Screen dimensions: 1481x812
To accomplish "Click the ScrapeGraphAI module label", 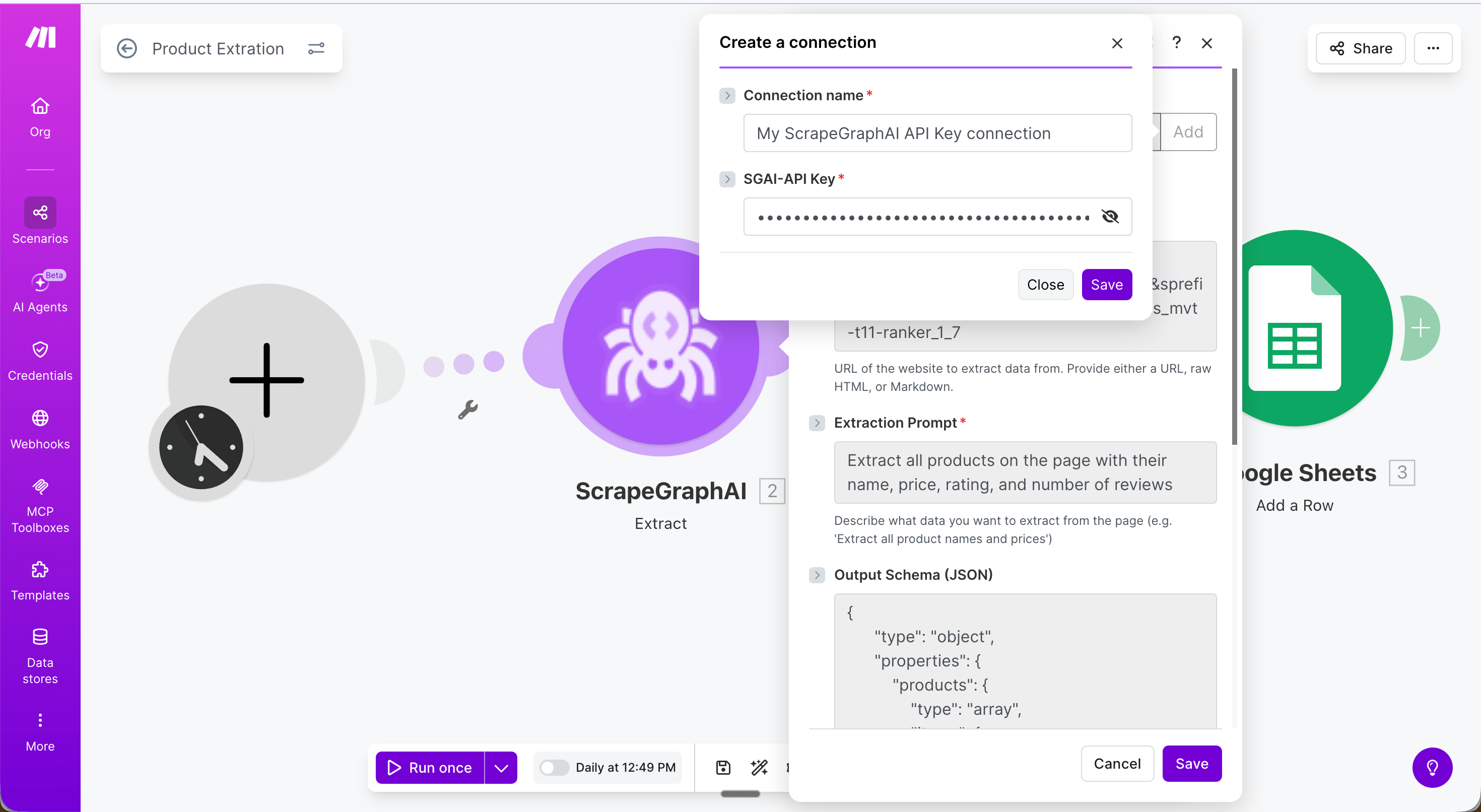I will tap(660, 491).
